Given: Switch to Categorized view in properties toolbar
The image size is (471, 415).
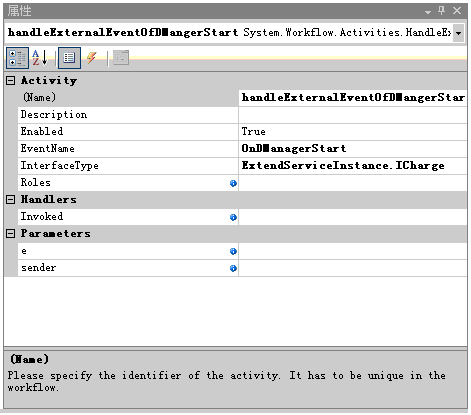Looking at the screenshot, I should 17,58.
